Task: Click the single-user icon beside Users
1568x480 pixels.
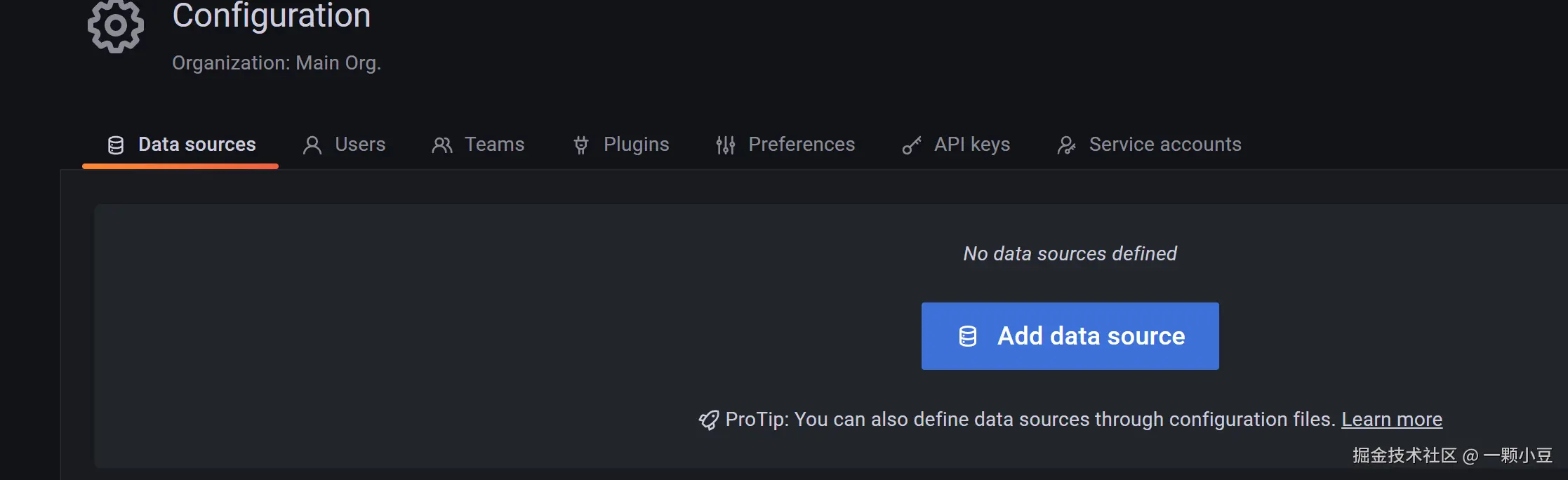Action: (x=312, y=145)
